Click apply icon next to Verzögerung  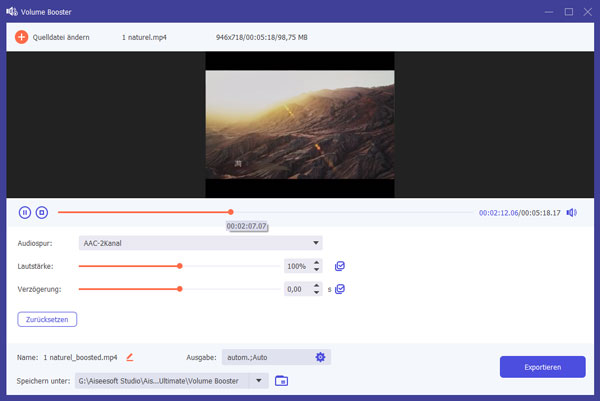pos(341,289)
